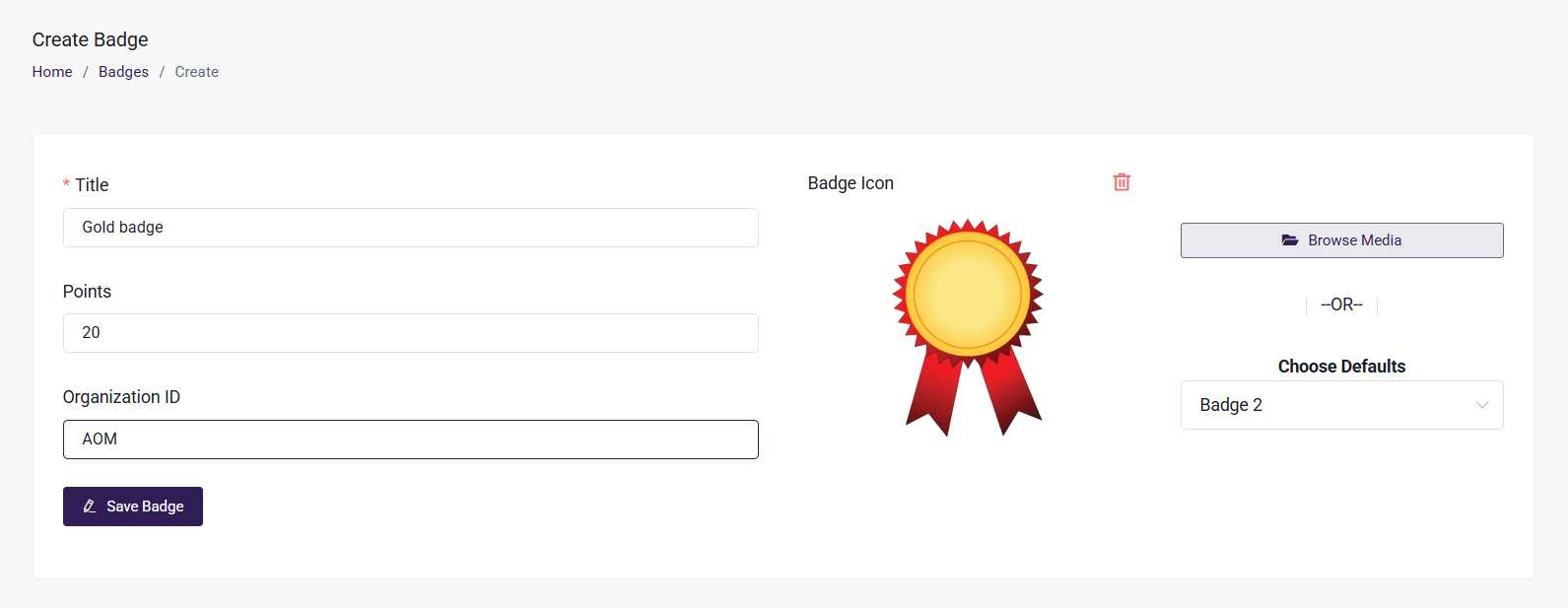
Task: Click the pencil icon on Save Badge
Action: click(x=90, y=507)
